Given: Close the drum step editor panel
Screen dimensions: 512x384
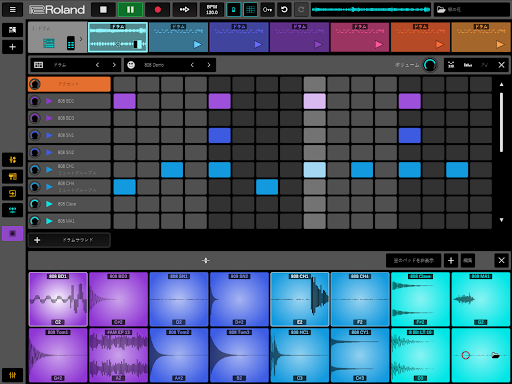Looking at the screenshot, I should [501, 65].
